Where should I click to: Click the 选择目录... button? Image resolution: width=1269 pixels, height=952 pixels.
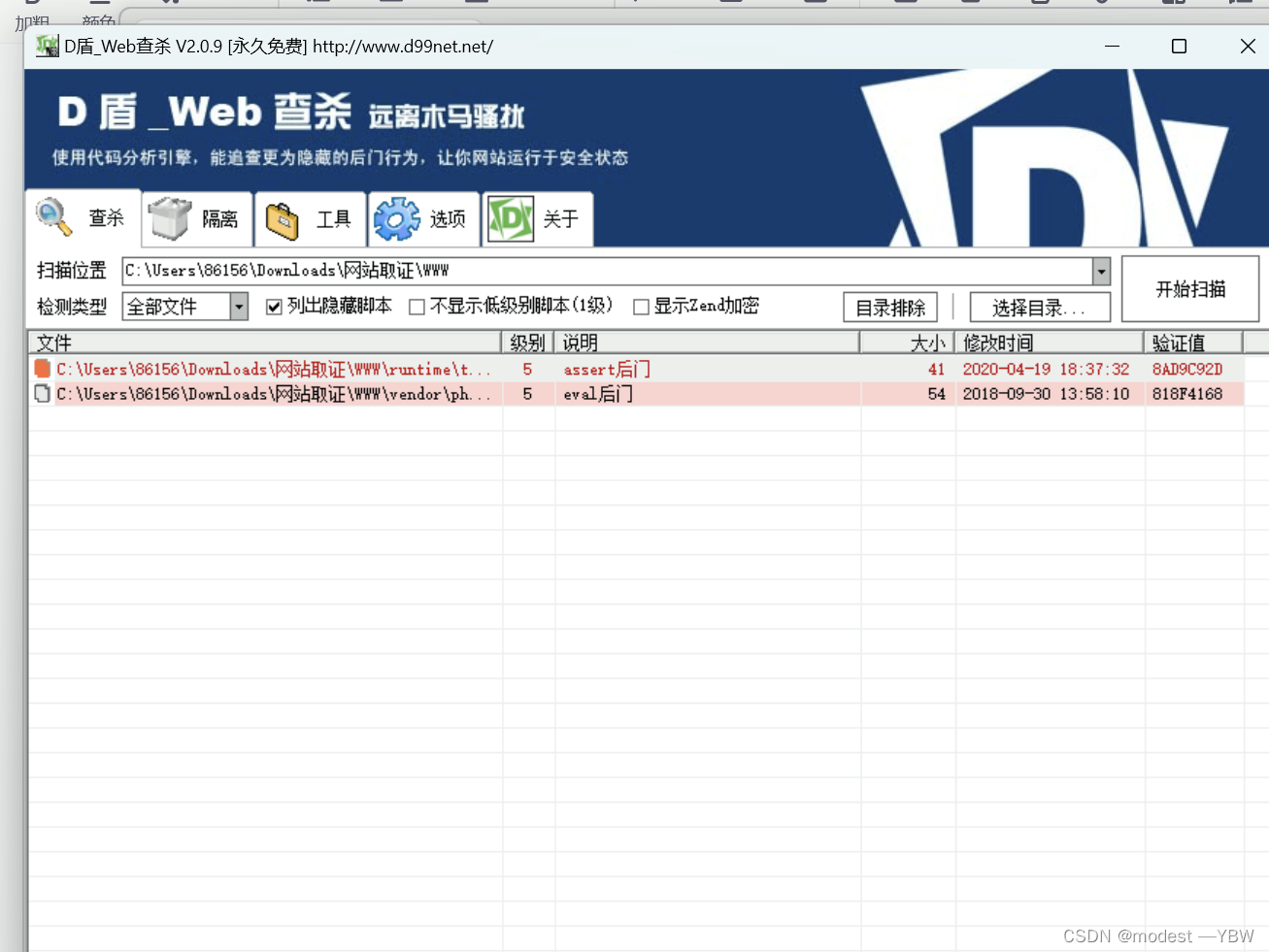pos(1040,308)
